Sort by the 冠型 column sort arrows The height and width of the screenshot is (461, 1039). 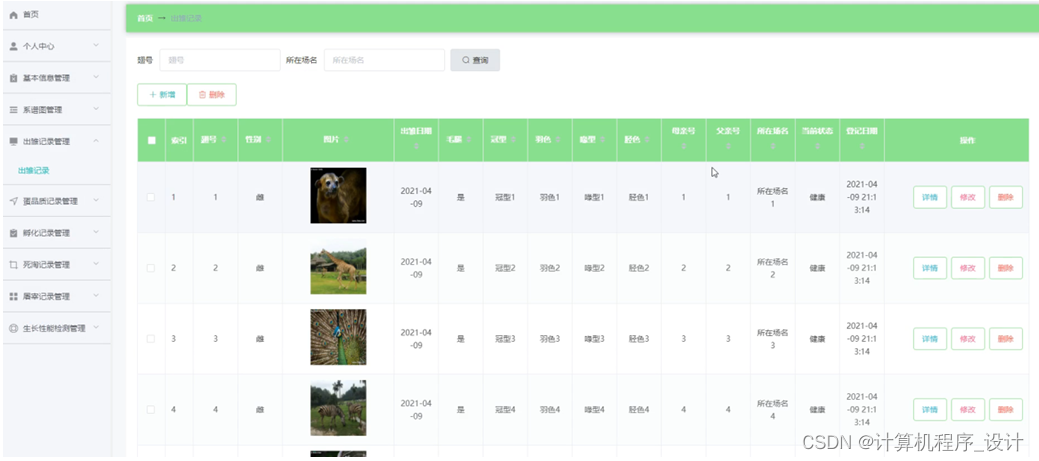pos(514,140)
